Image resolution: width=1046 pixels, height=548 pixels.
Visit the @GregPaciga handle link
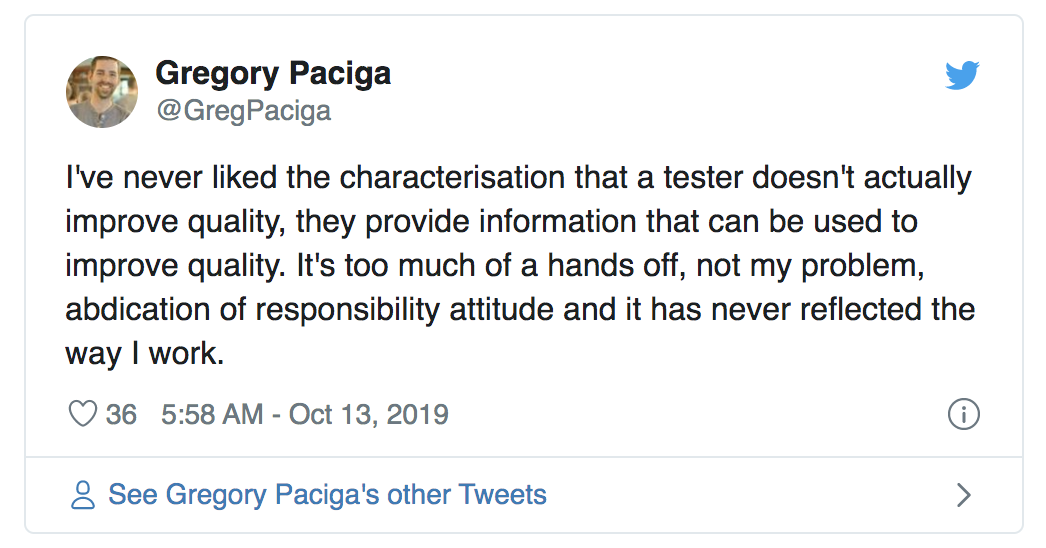(x=243, y=110)
